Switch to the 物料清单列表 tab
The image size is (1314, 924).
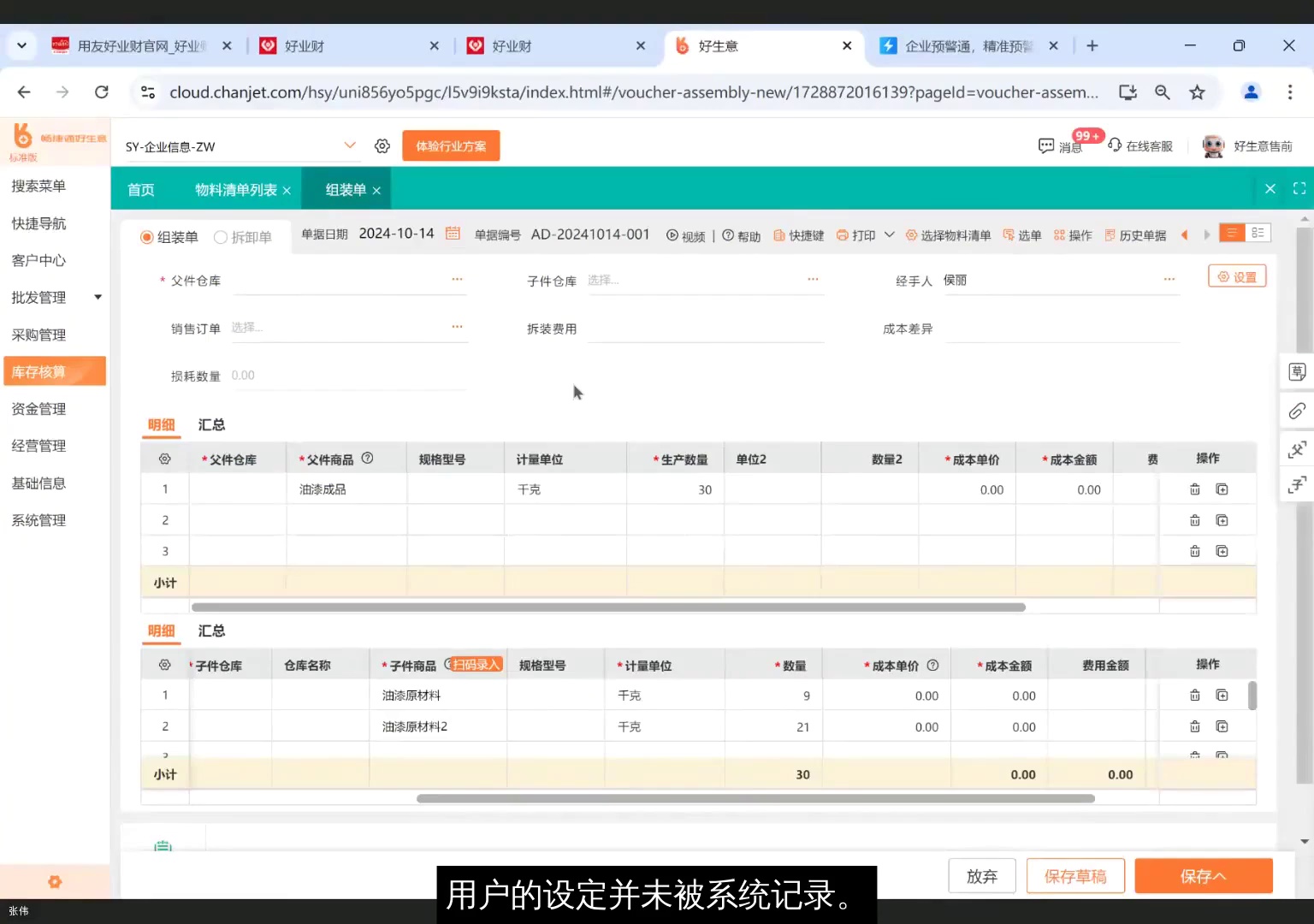(235, 189)
